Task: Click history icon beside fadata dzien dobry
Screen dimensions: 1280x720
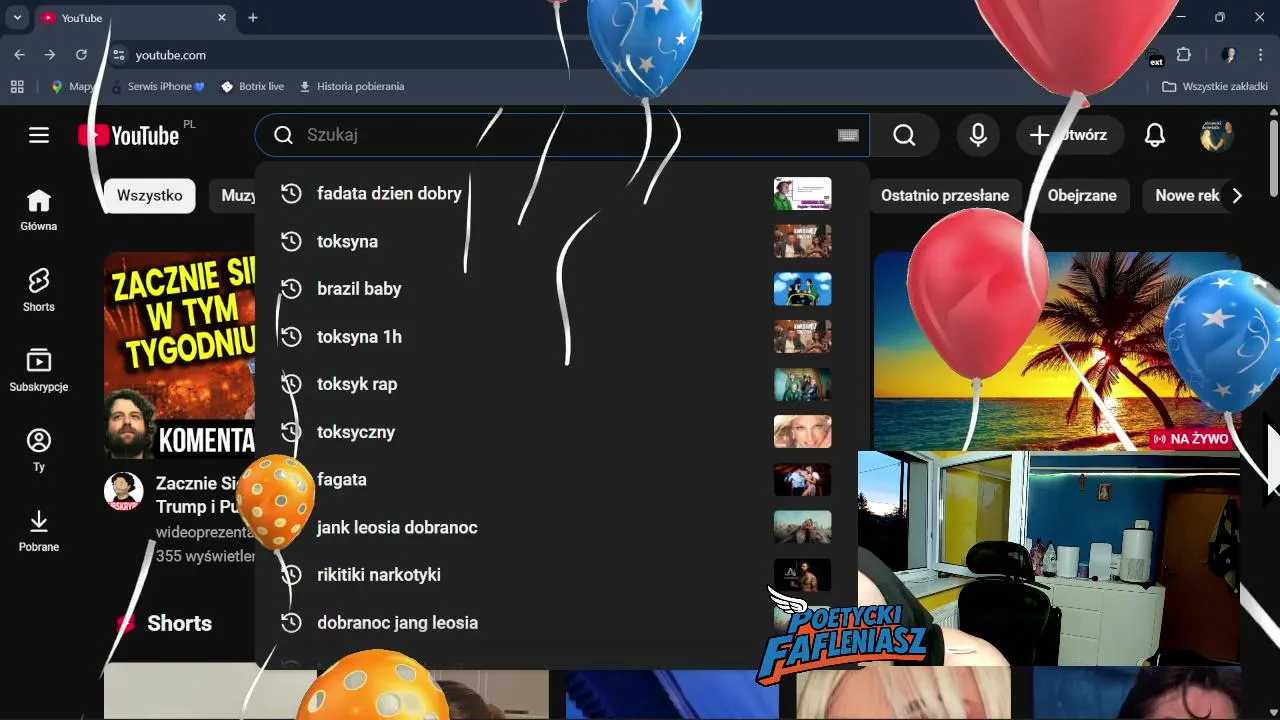Action: click(x=291, y=193)
